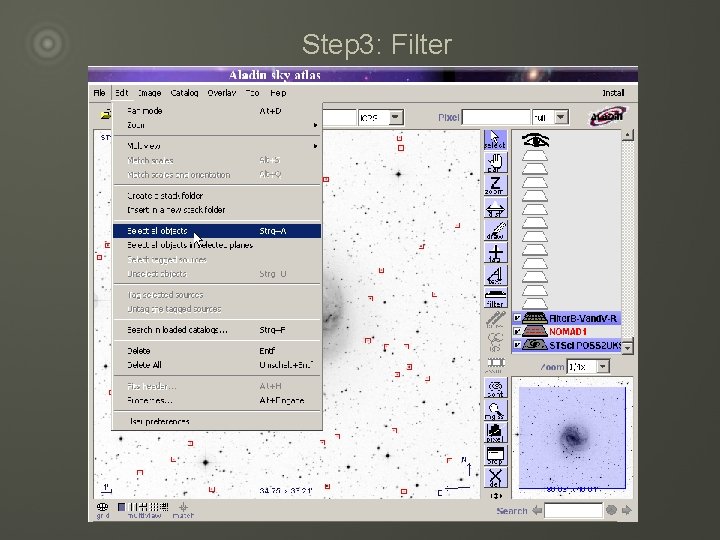Click the Cont contour tool
This screenshot has height=540, width=720.
[x=495, y=388]
